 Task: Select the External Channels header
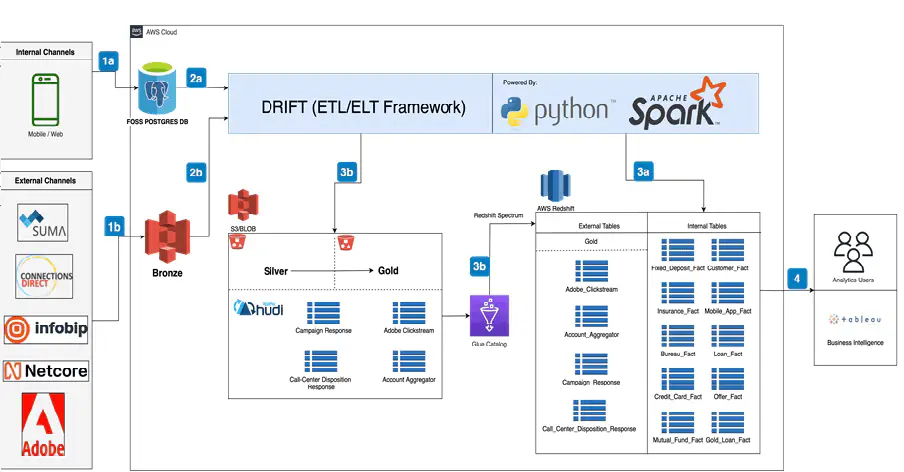45,180
